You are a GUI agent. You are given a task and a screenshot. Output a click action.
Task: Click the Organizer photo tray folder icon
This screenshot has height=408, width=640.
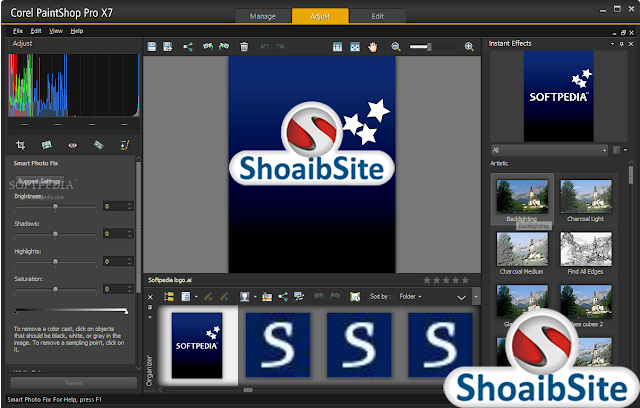[267, 297]
